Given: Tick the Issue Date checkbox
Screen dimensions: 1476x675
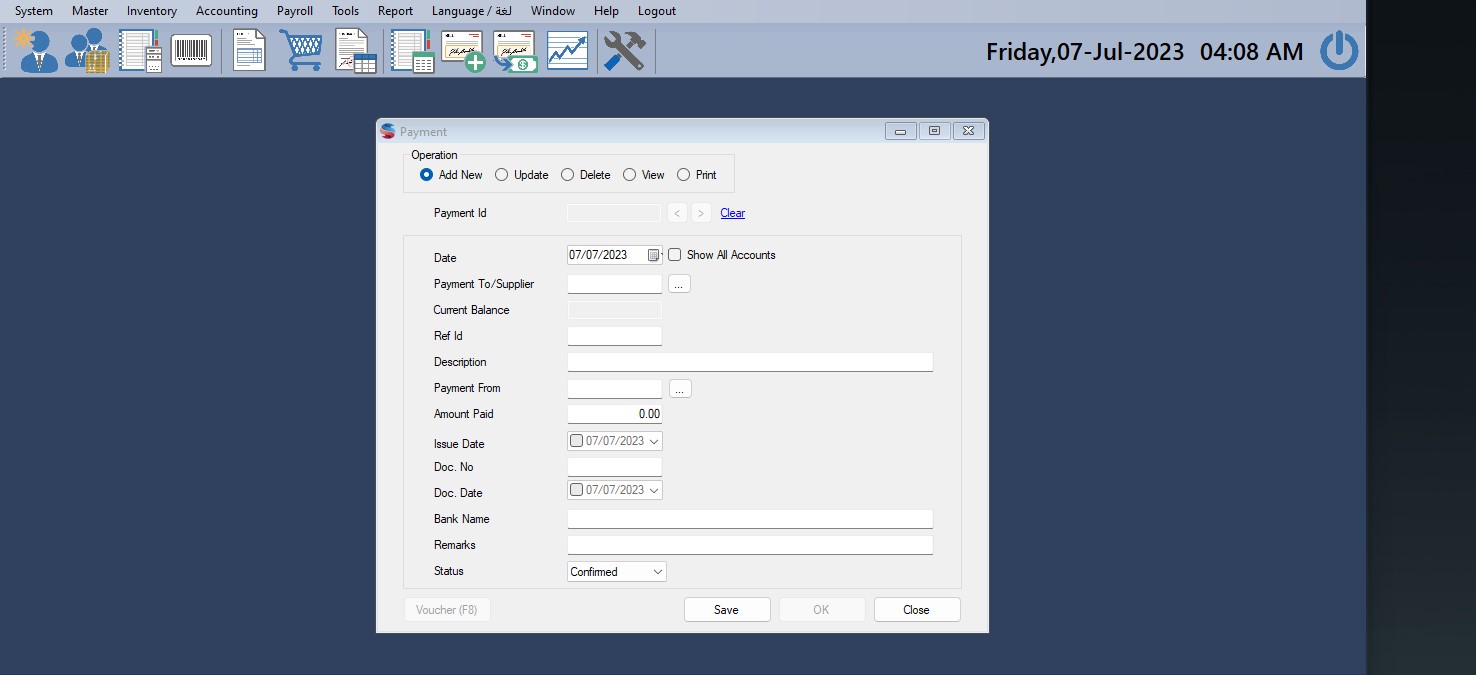Looking at the screenshot, I should coord(576,441).
